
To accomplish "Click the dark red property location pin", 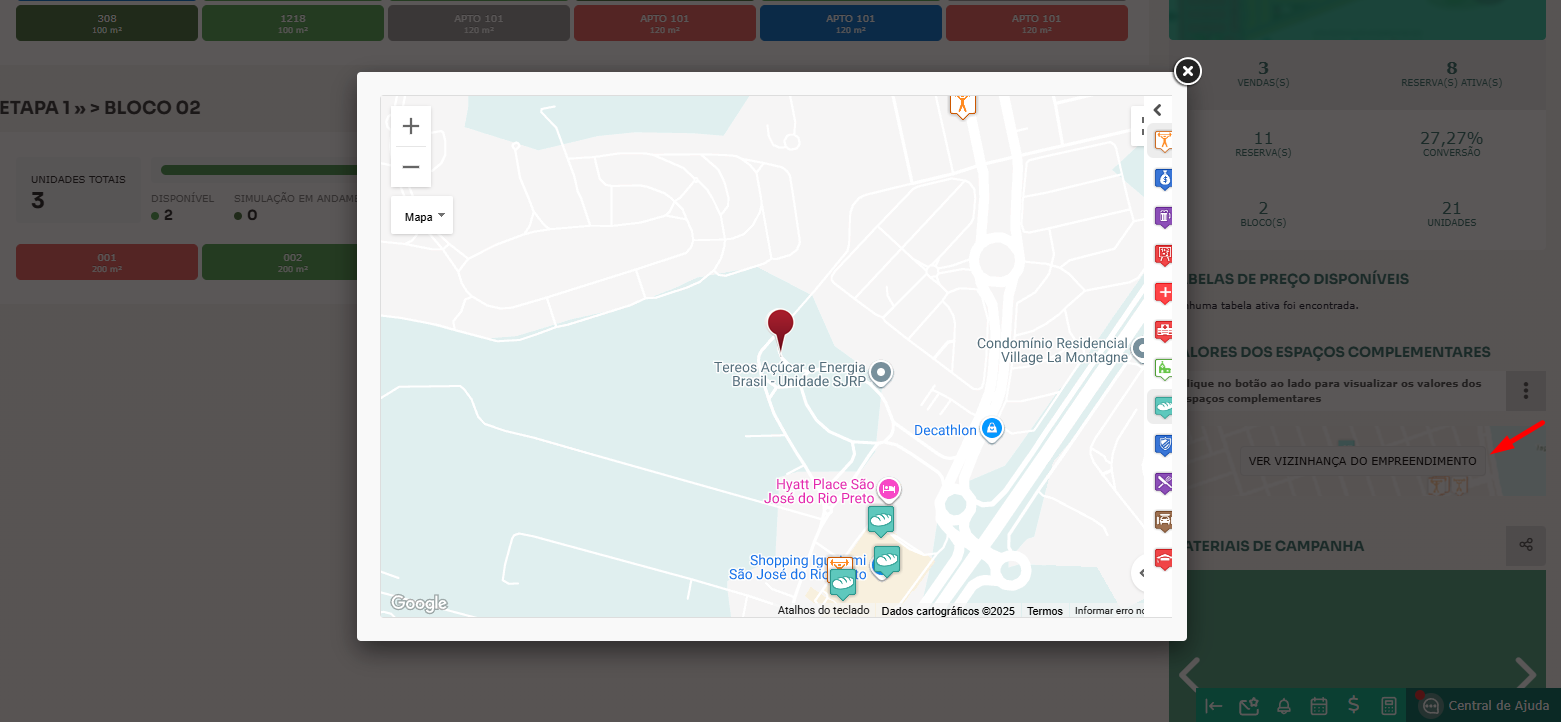I will click(780, 329).
